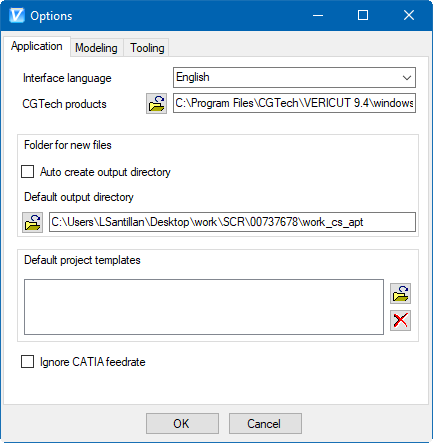Browse for CGTech products folder
Viewport: 433px width, 443px height.
(156, 103)
